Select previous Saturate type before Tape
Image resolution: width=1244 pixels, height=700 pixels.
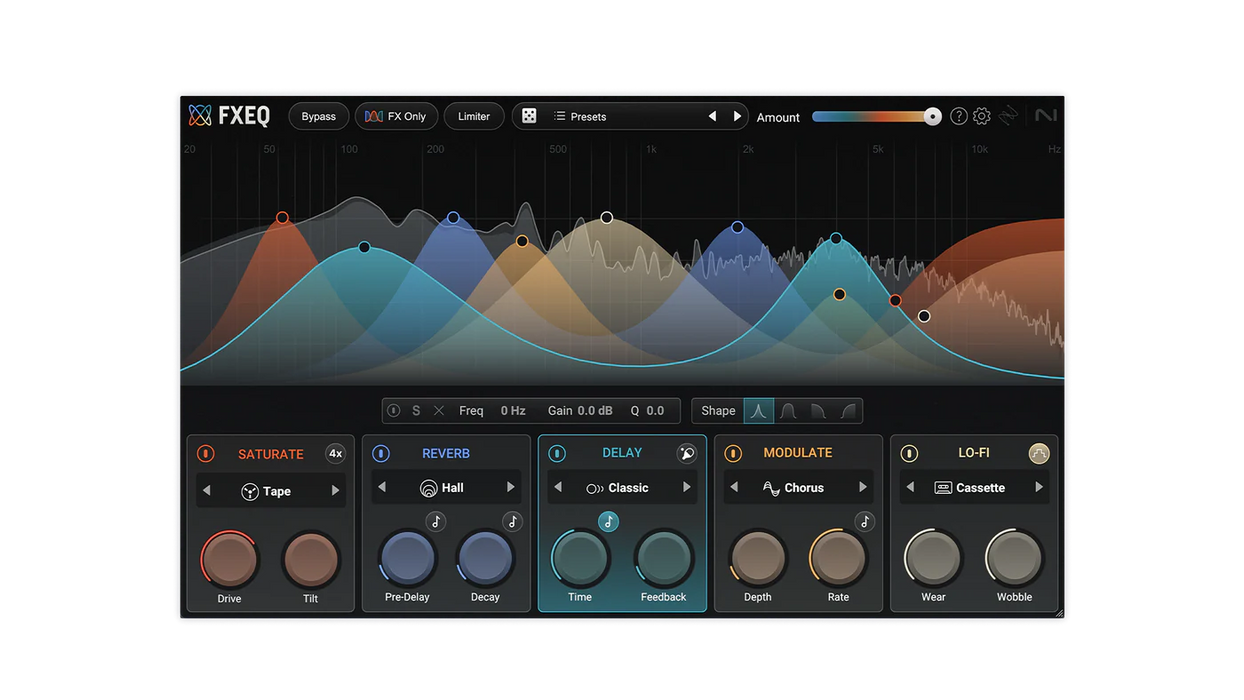pos(207,491)
